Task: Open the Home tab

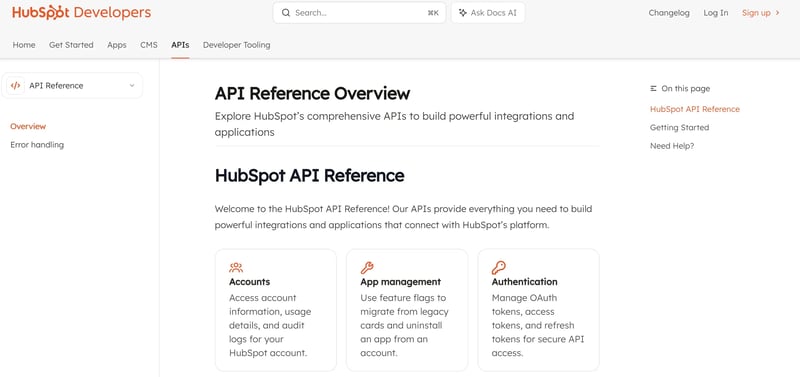Action: point(24,45)
